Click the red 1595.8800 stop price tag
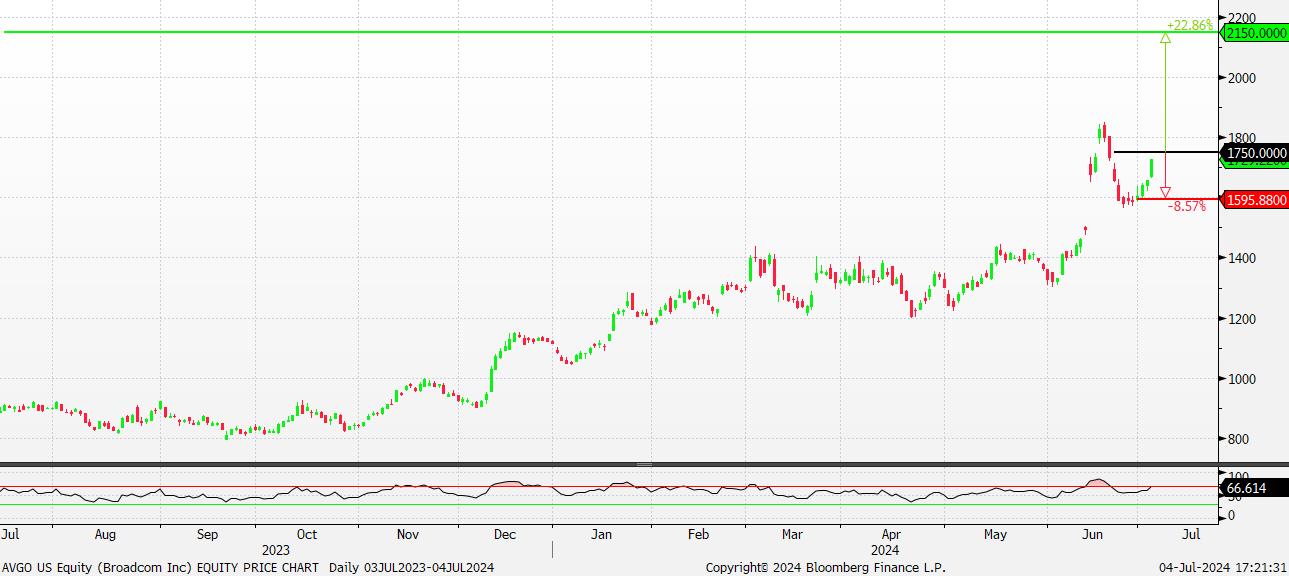 (x=1257, y=200)
